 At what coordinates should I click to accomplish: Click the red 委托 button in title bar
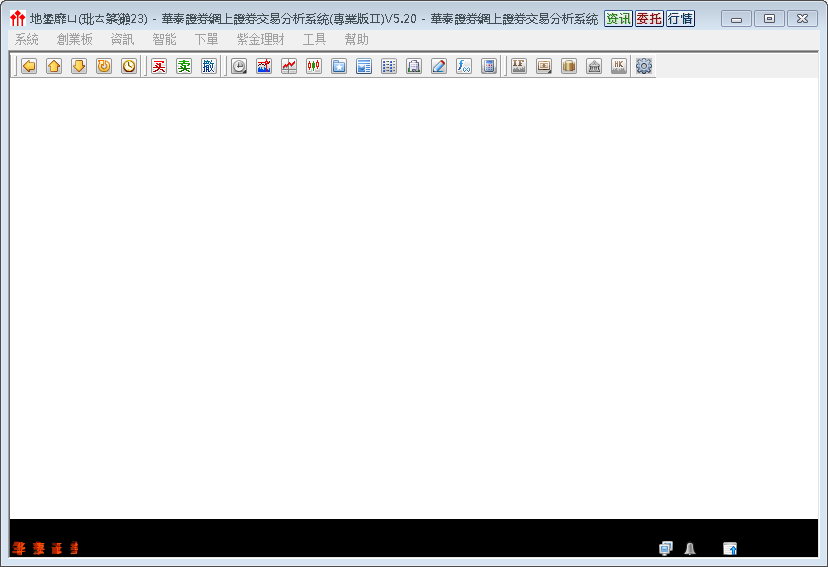point(649,19)
